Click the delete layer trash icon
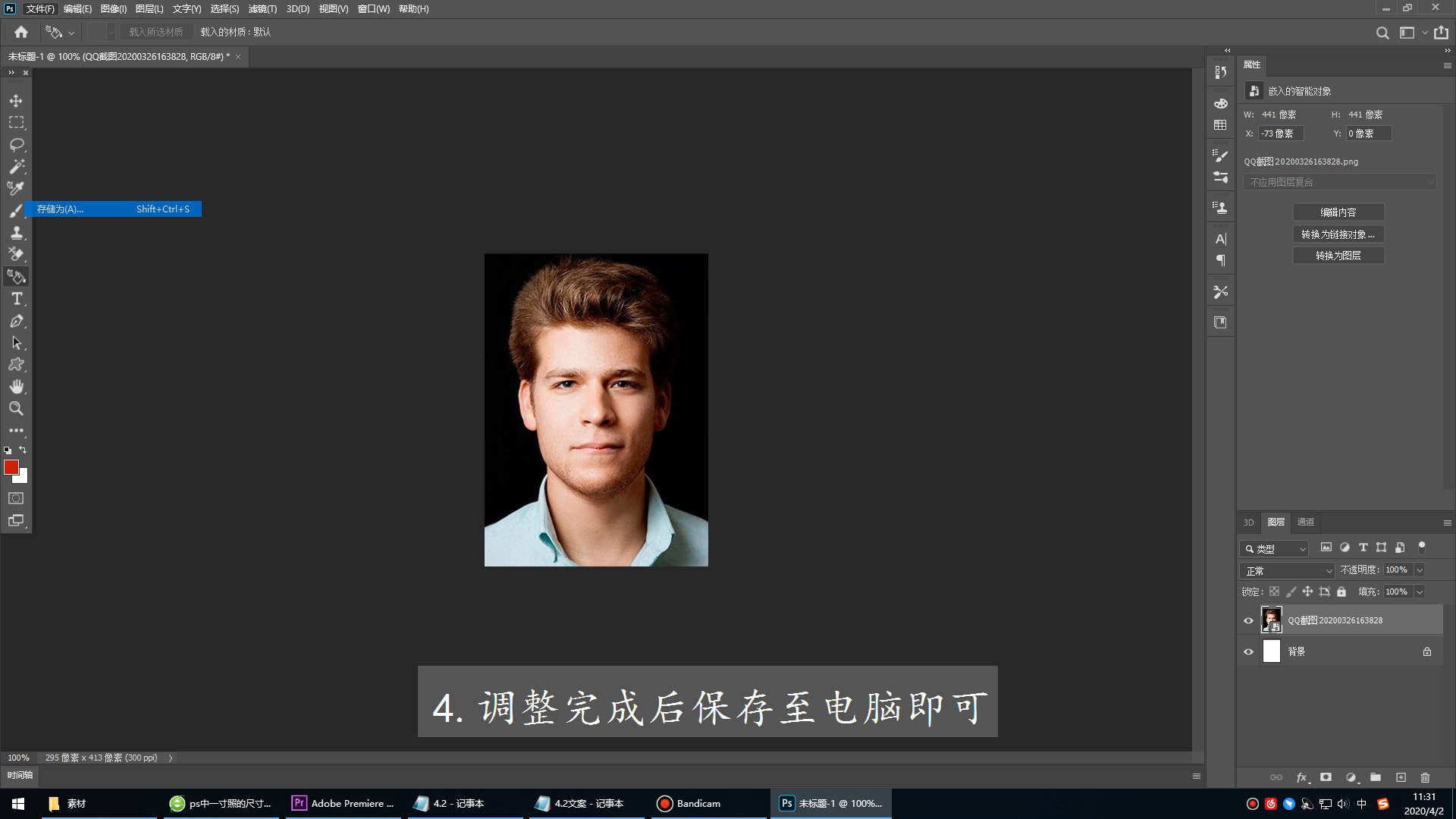 click(1425, 777)
